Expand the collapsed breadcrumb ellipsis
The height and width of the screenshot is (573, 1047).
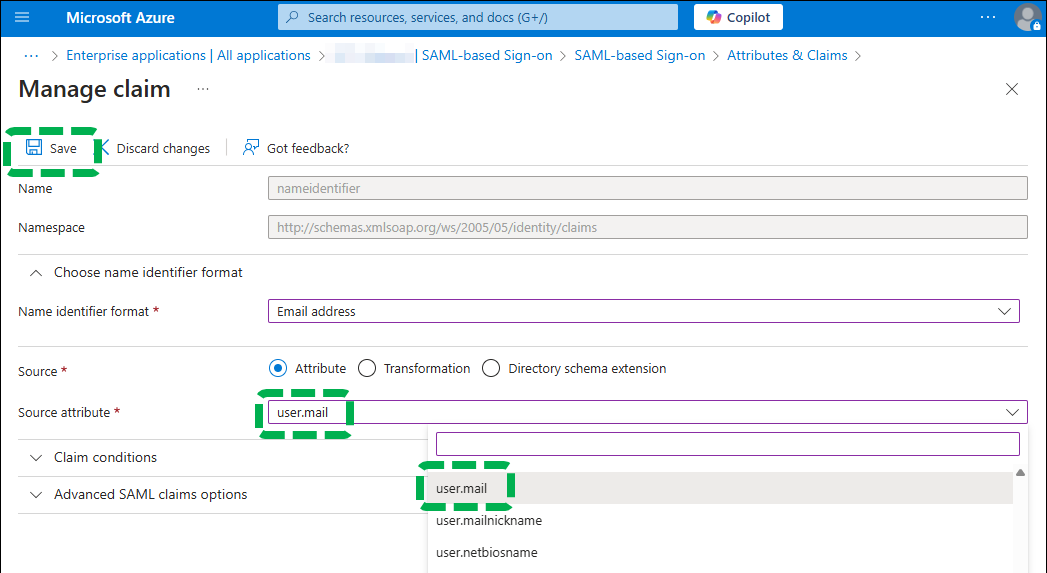pos(31,56)
